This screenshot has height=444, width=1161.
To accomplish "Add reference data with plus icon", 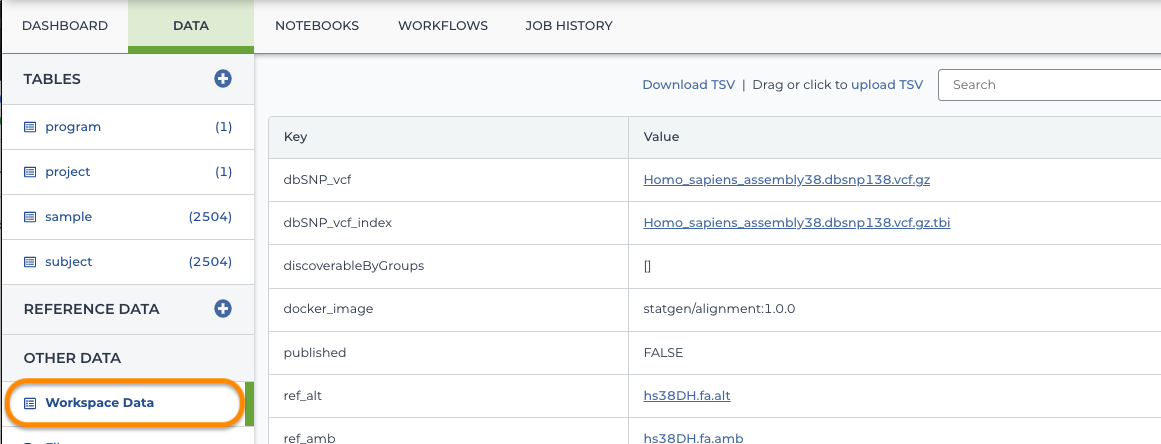I will pos(223,309).
